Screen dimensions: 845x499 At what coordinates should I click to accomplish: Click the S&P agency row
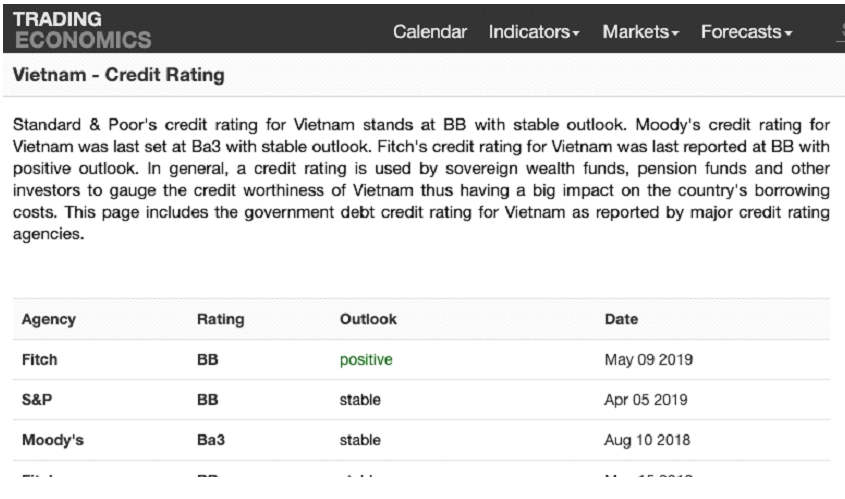421,400
